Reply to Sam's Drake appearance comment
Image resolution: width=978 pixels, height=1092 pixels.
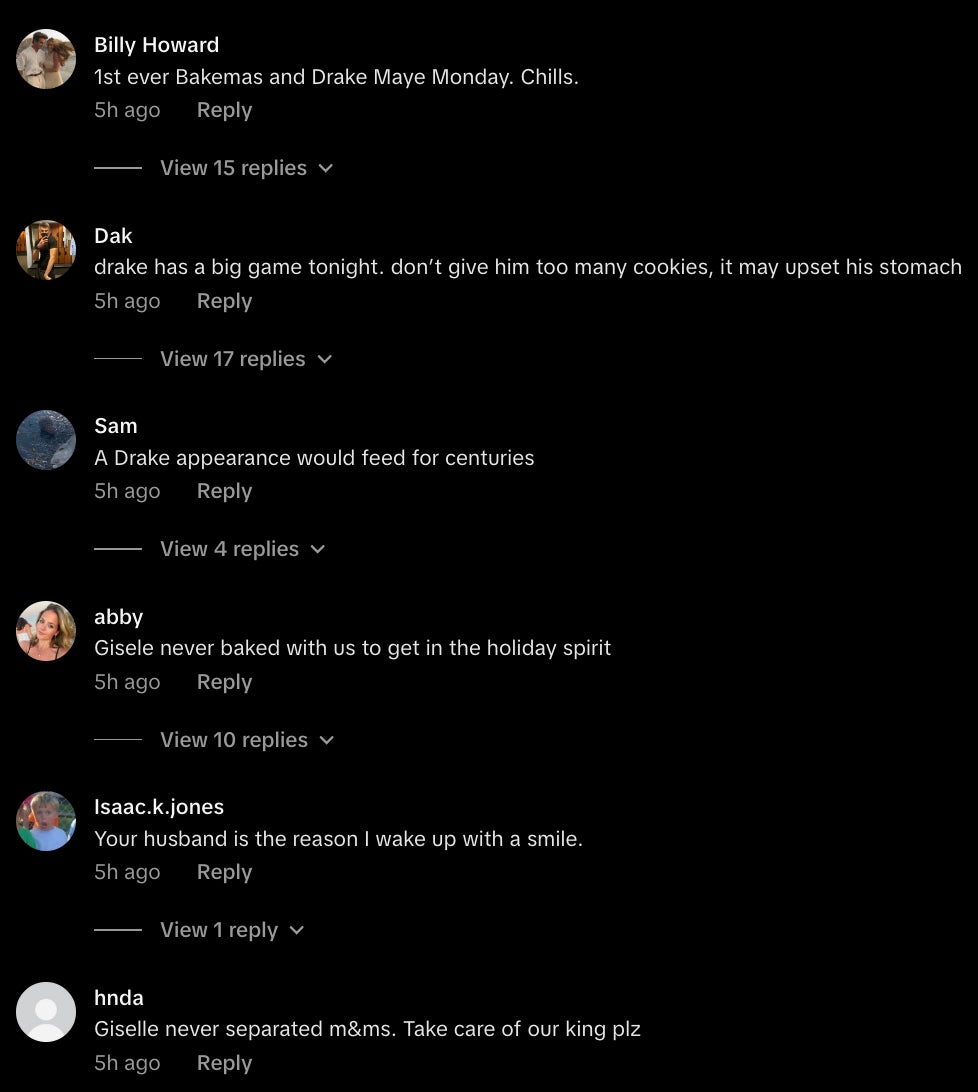pyautogui.click(x=224, y=491)
